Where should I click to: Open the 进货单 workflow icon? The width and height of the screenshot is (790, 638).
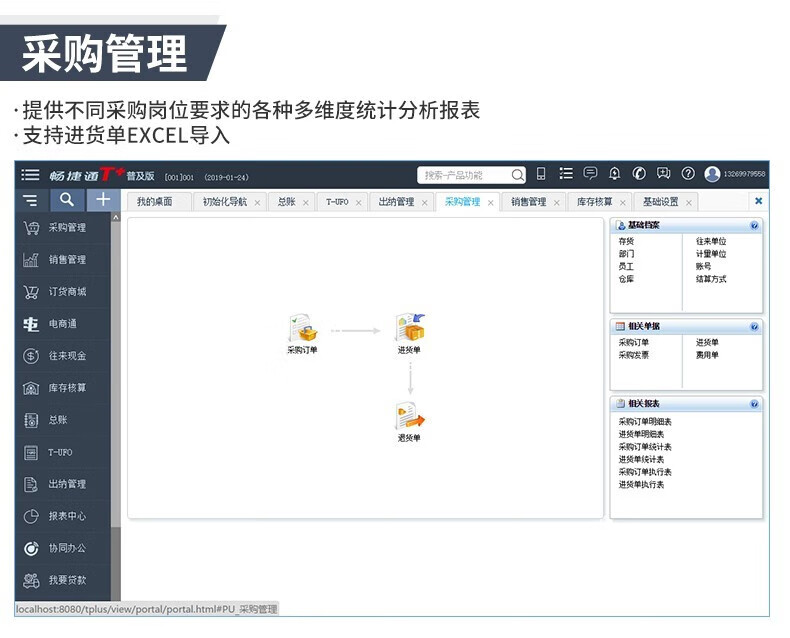coord(409,328)
